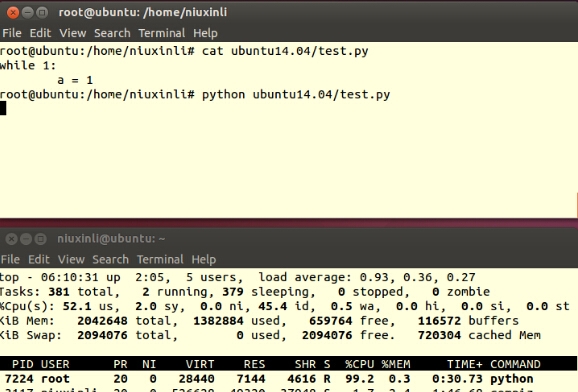Click the %CPU column header
Viewport: 578px width, 392px height.
tap(359, 364)
